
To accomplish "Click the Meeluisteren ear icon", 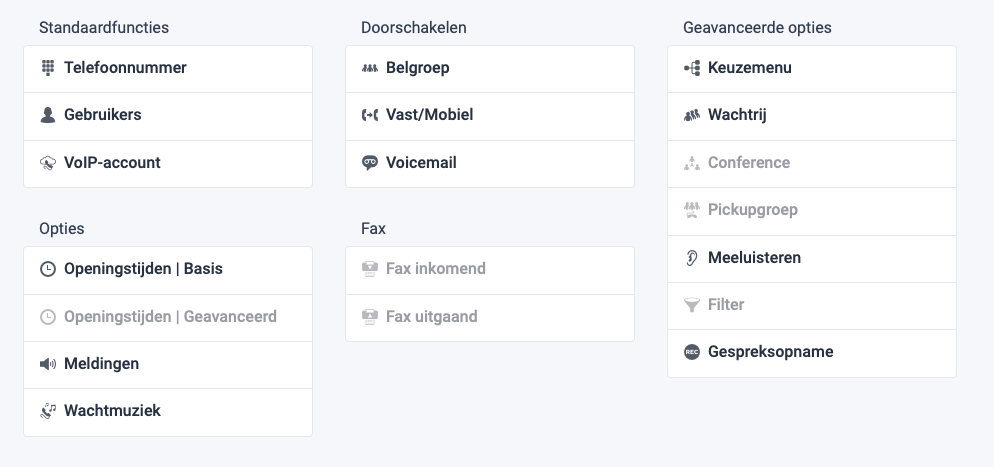I will (x=692, y=257).
